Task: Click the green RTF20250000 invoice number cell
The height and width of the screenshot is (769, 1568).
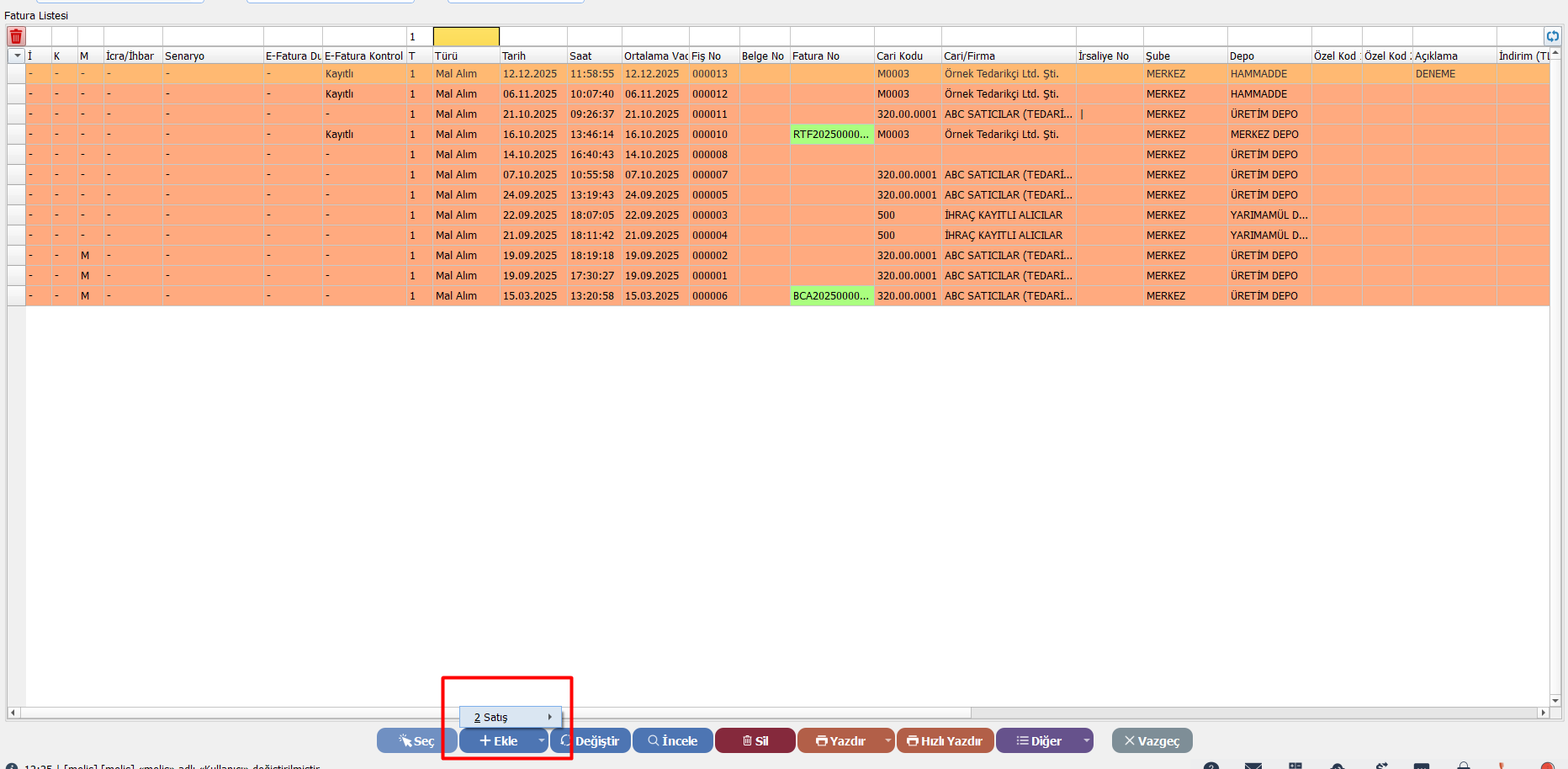Action: click(831, 135)
